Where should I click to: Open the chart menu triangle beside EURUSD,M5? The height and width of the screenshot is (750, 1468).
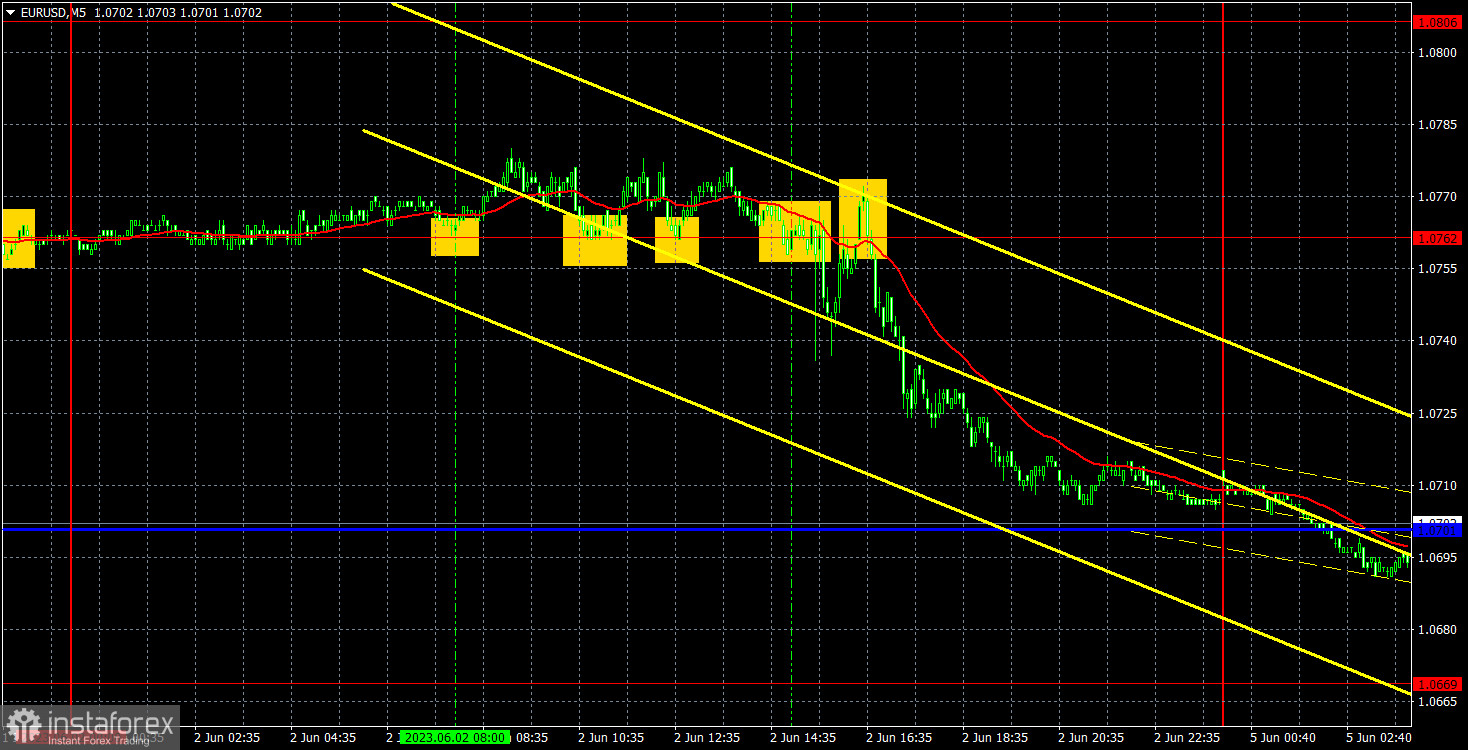(10, 13)
